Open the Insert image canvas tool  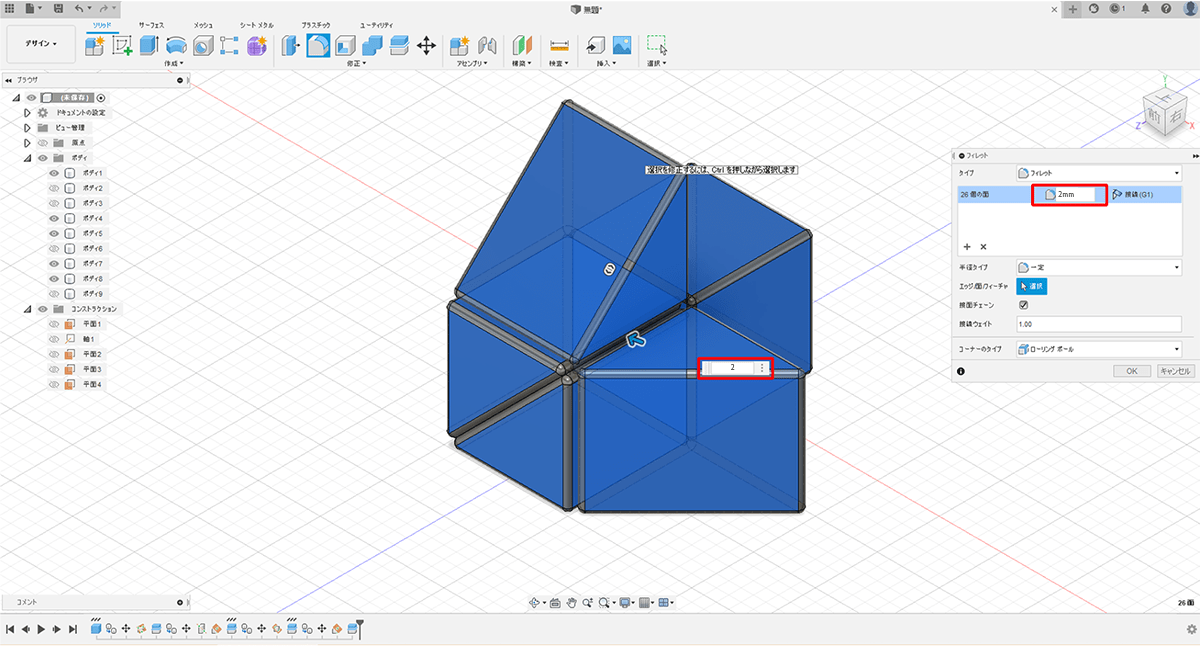coord(622,45)
